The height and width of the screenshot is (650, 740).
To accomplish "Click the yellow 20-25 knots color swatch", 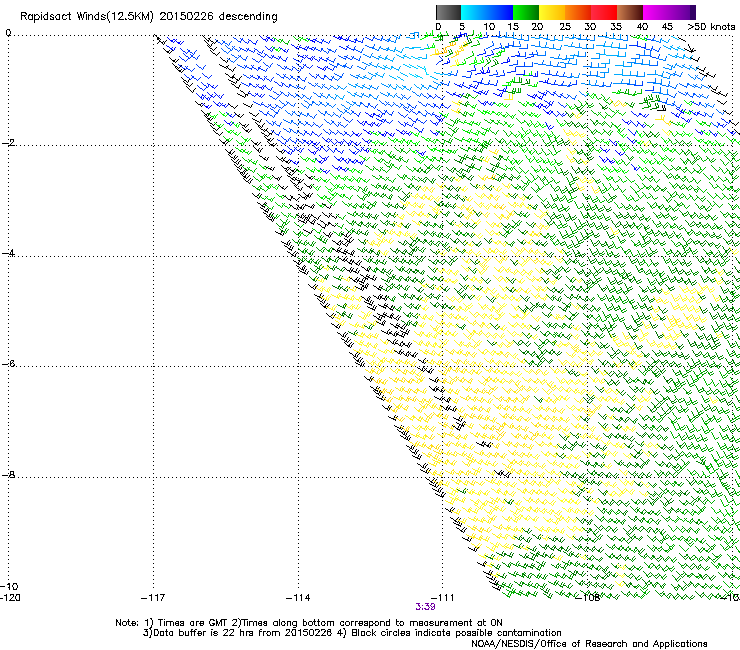I will point(552,12).
